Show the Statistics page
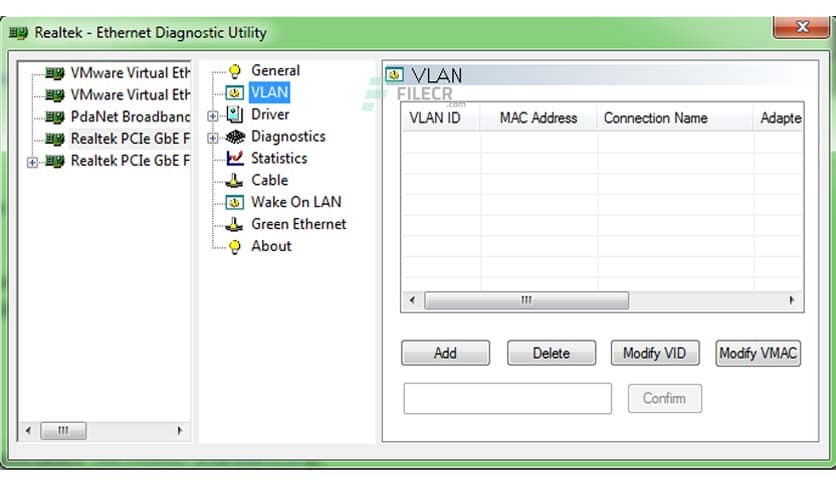836x484 pixels. pos(279,158)
